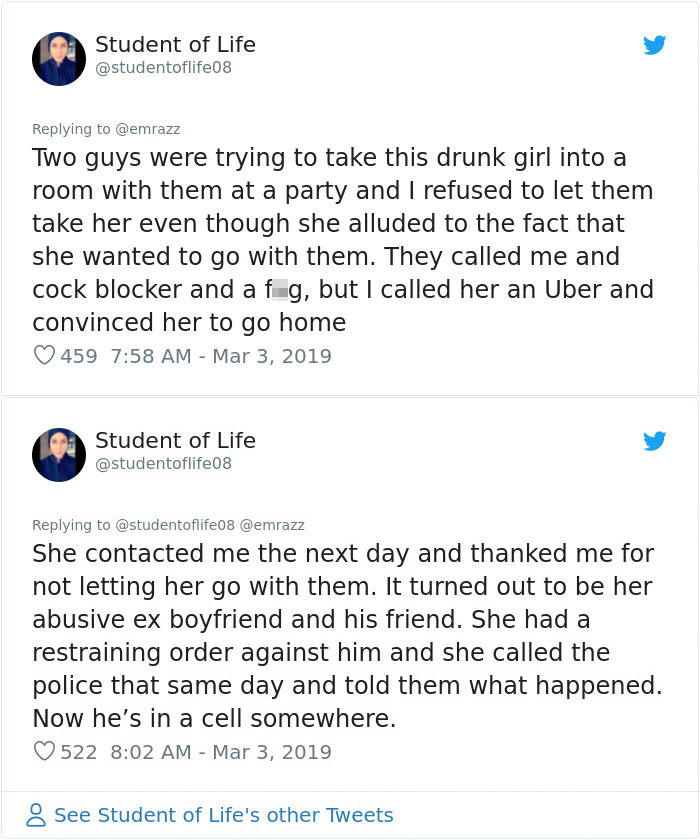The width and height of the screenshot is (700, 840).
Task: Click the Twitter bird icon on the second tweet
Action: point(655,441)
